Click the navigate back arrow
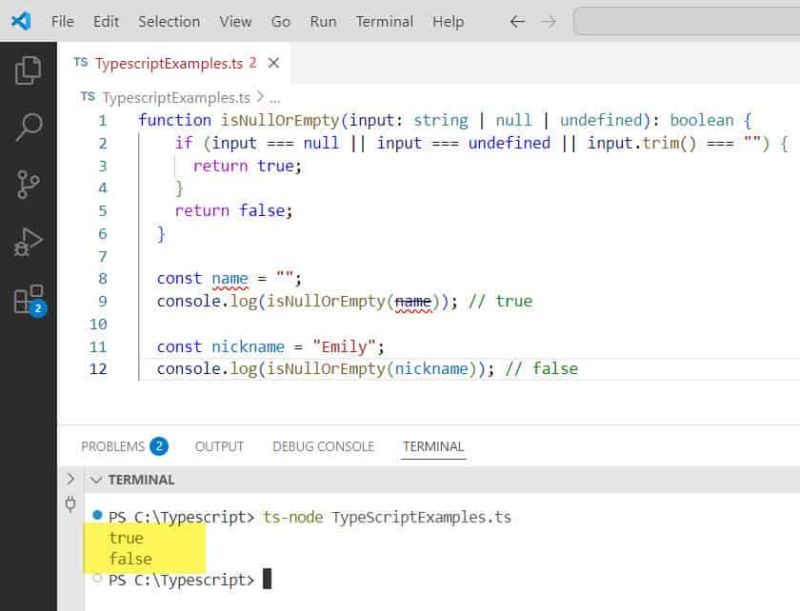 pyautogui.click(x=516, y=19)
